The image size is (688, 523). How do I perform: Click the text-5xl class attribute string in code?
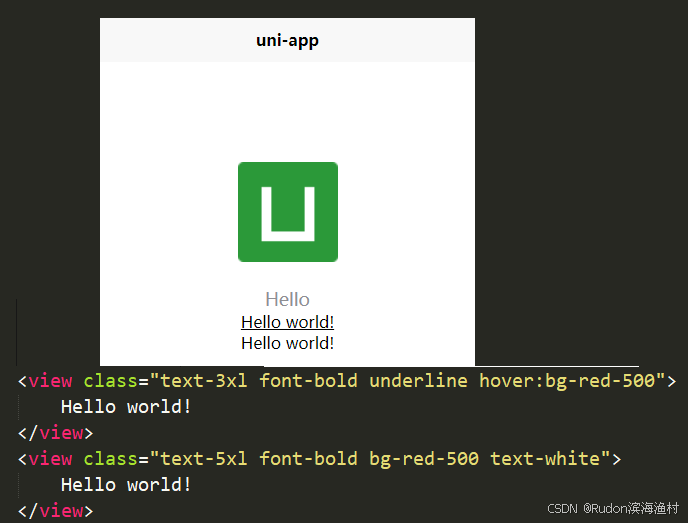[x=380, y=459]
